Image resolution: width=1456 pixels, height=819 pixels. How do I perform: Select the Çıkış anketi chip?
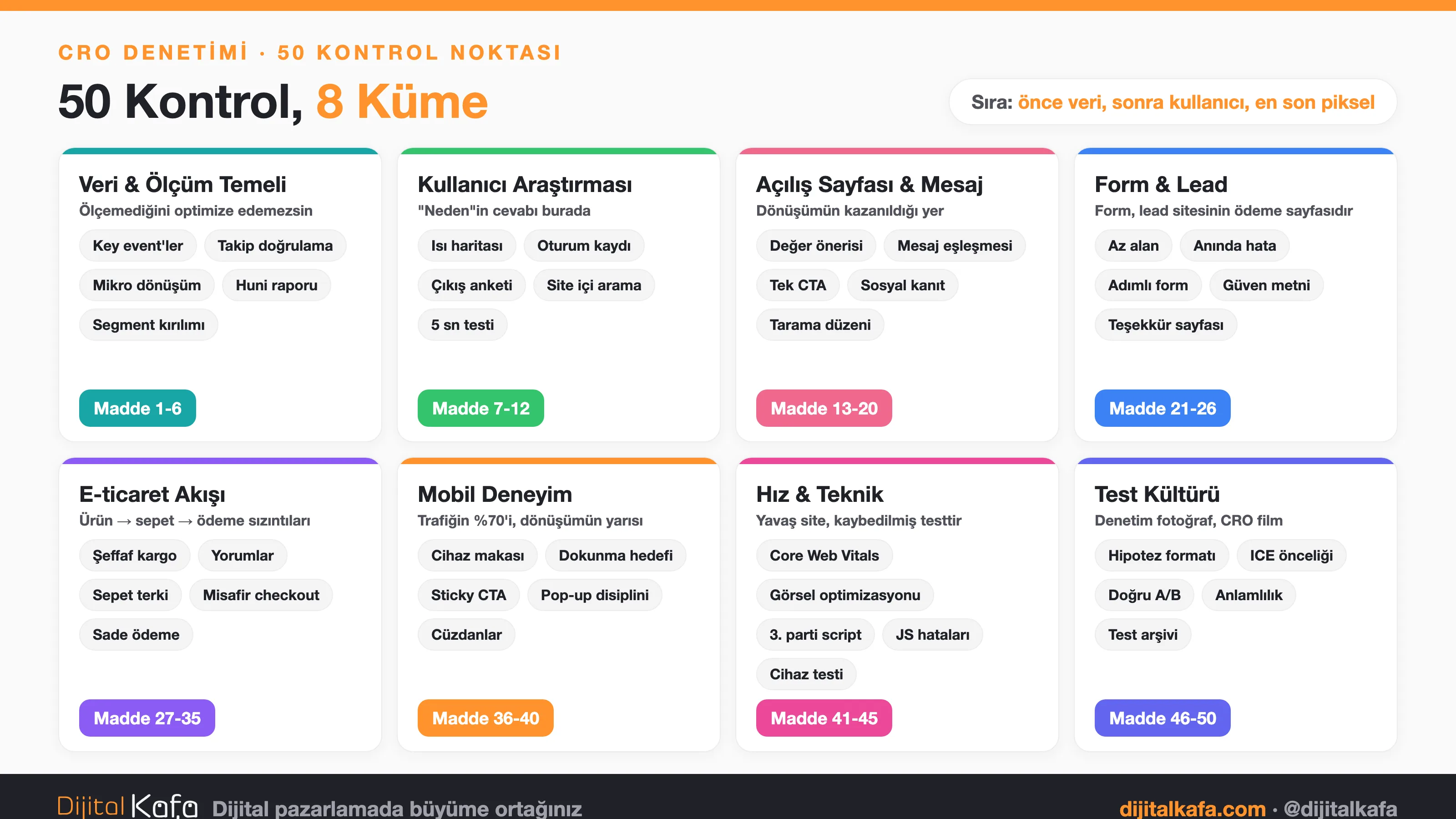point(472,285)
